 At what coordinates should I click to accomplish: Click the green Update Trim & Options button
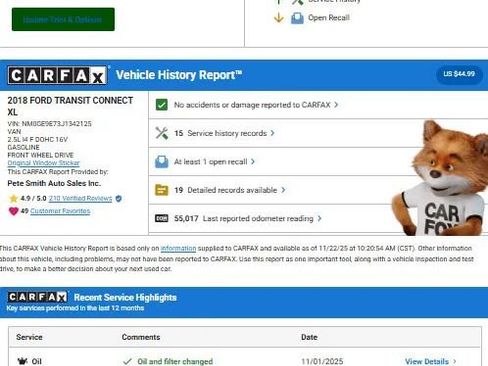click(63, 19)
